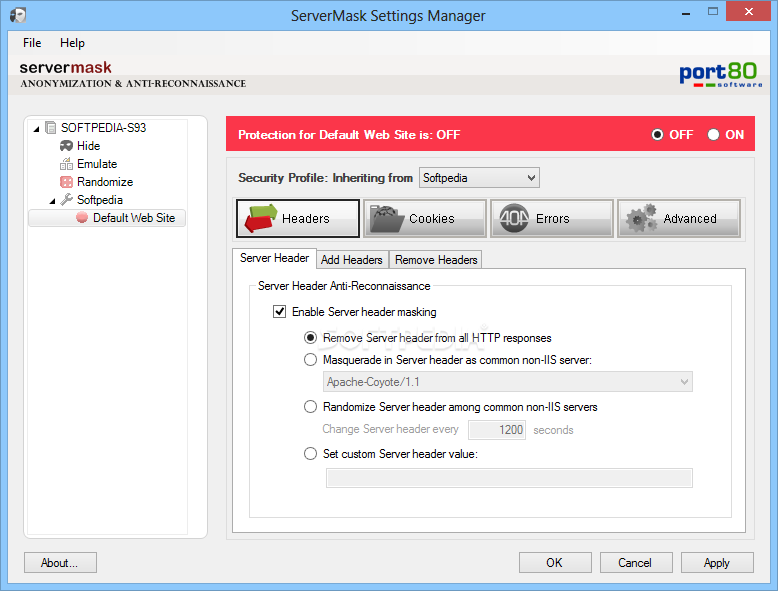
Task: Click the custom Server header value field
Action: coord(509,478)
